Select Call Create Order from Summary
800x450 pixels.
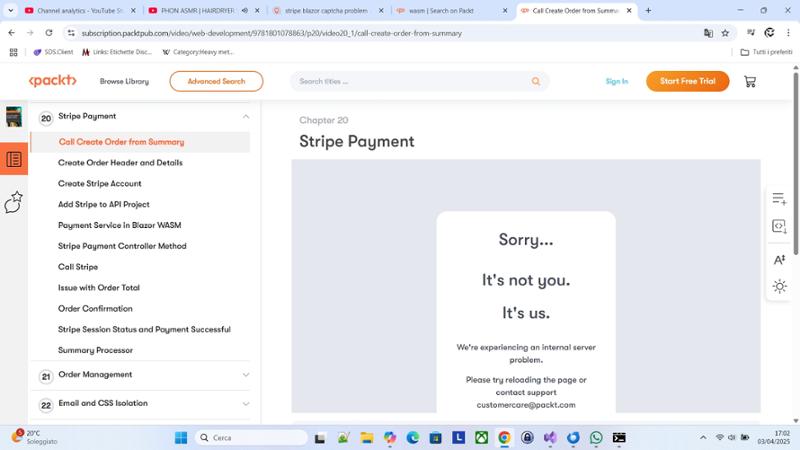click(x=121, y=142)
